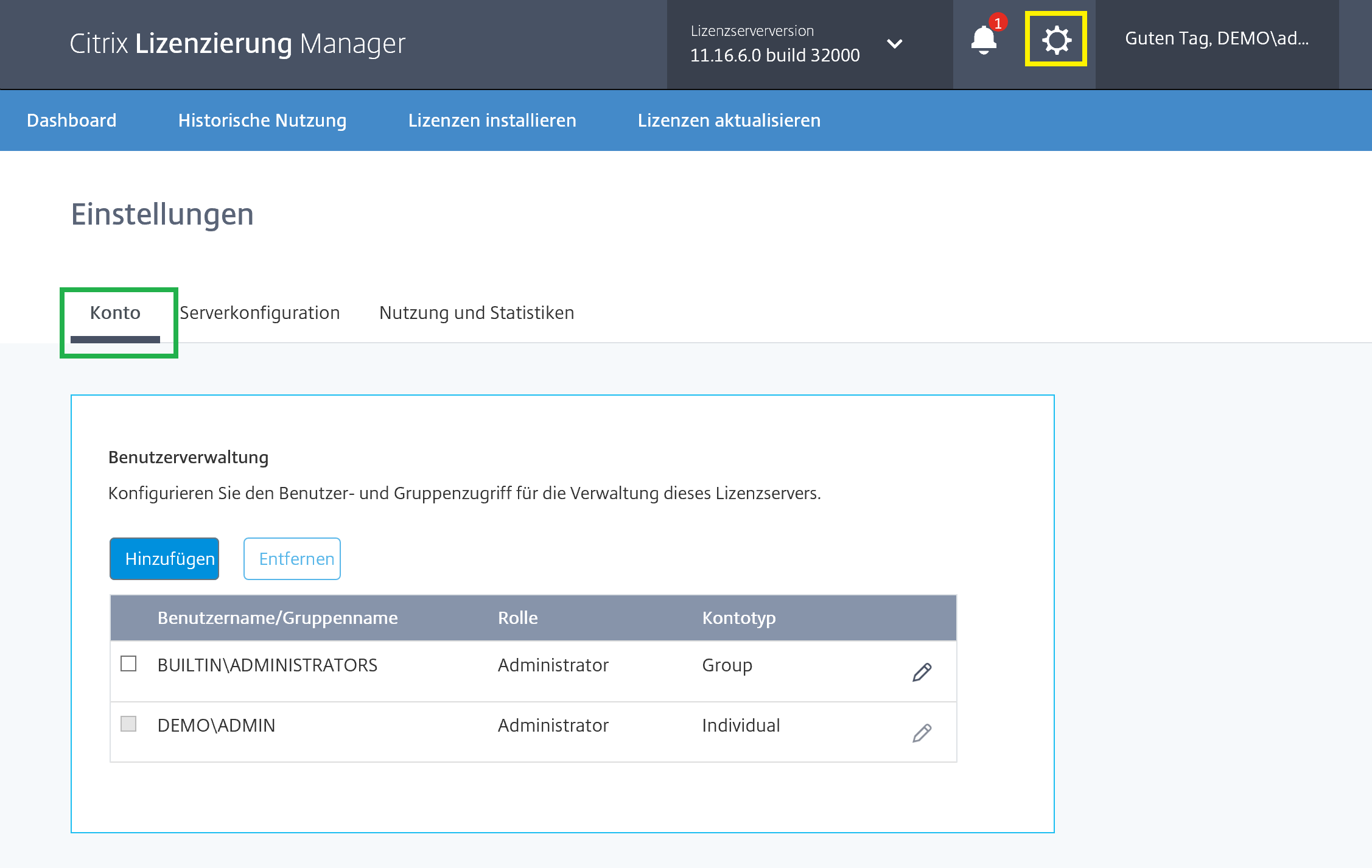This screenshot has width=1372, height=868.
Task: Click the Citrix Lizenzierung Manager title
Action: (x=237, y=44)
